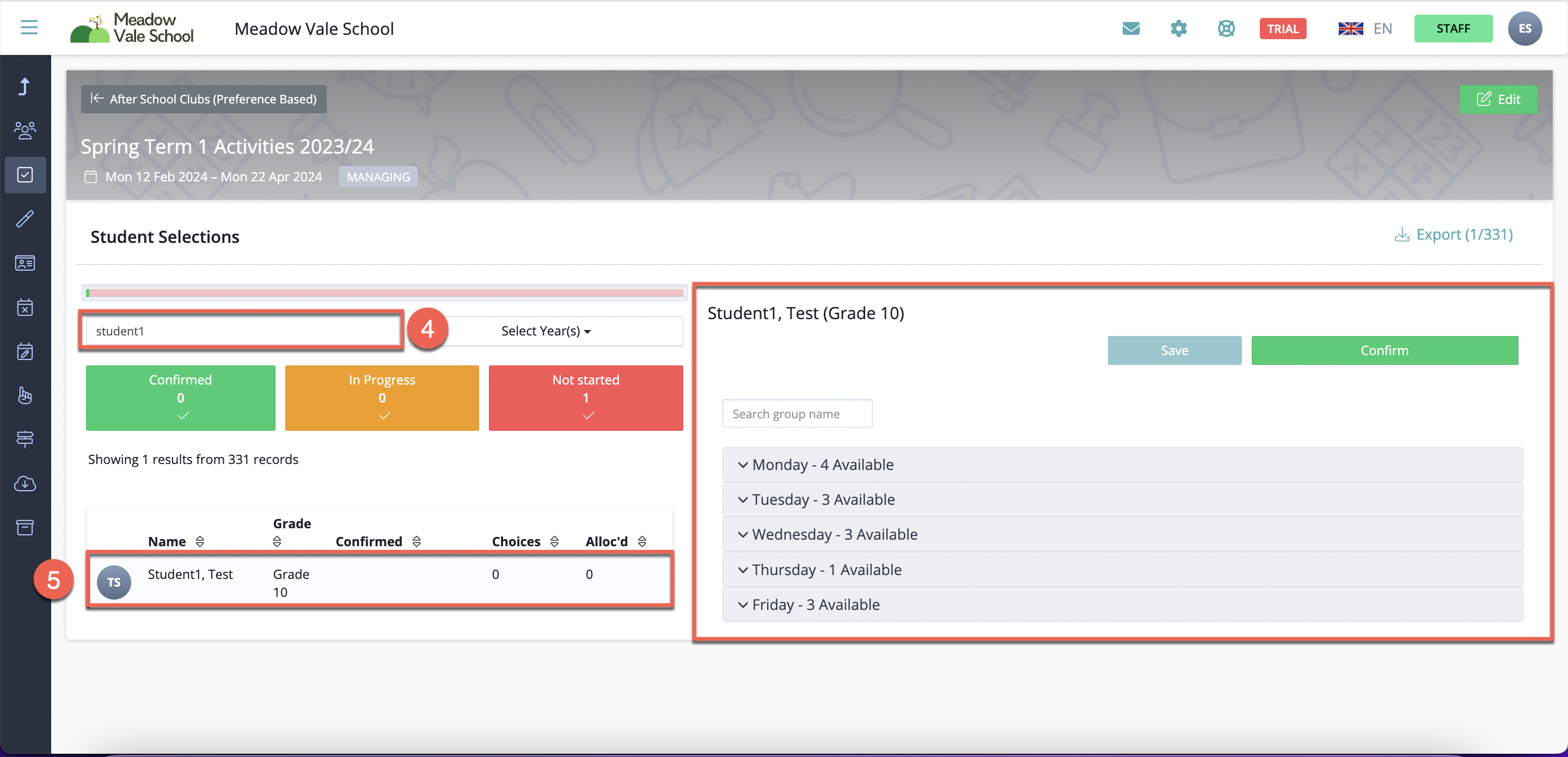This screenshot has height=757, width=1568.
Task: Click the Search group name field
Action: [796, 414]
